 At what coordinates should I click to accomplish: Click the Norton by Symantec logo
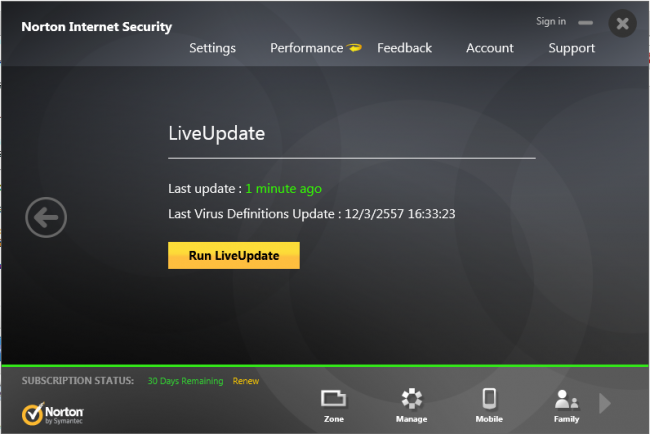(53, 414)
